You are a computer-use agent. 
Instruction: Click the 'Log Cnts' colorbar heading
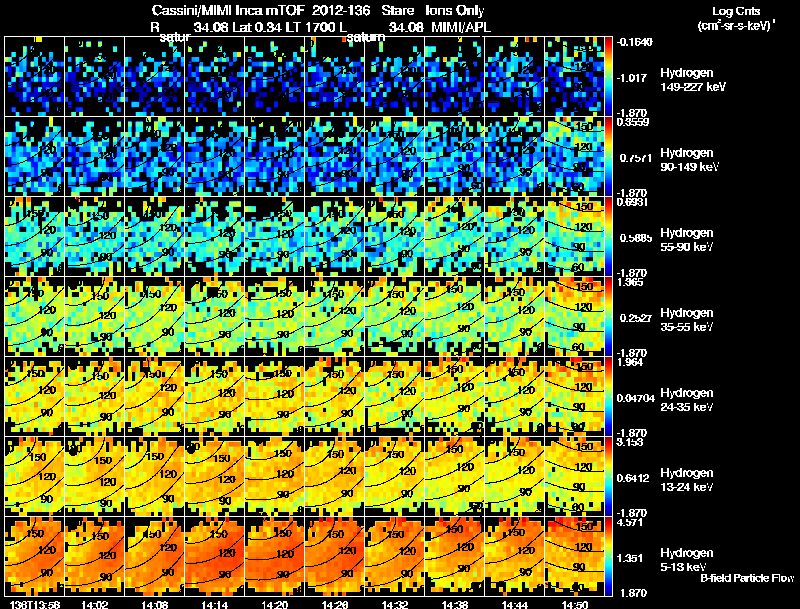[x=735, y=11]
